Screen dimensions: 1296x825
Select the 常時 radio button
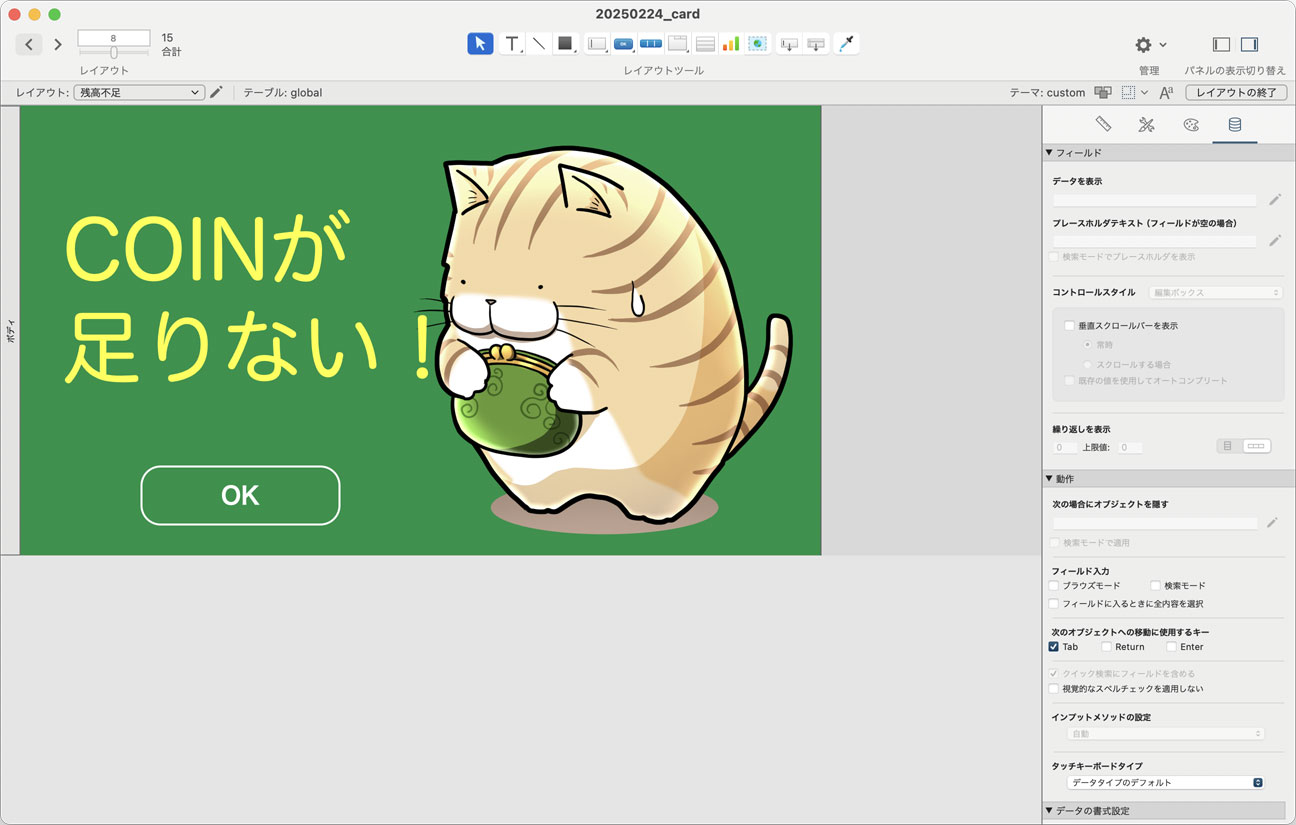1088,345
